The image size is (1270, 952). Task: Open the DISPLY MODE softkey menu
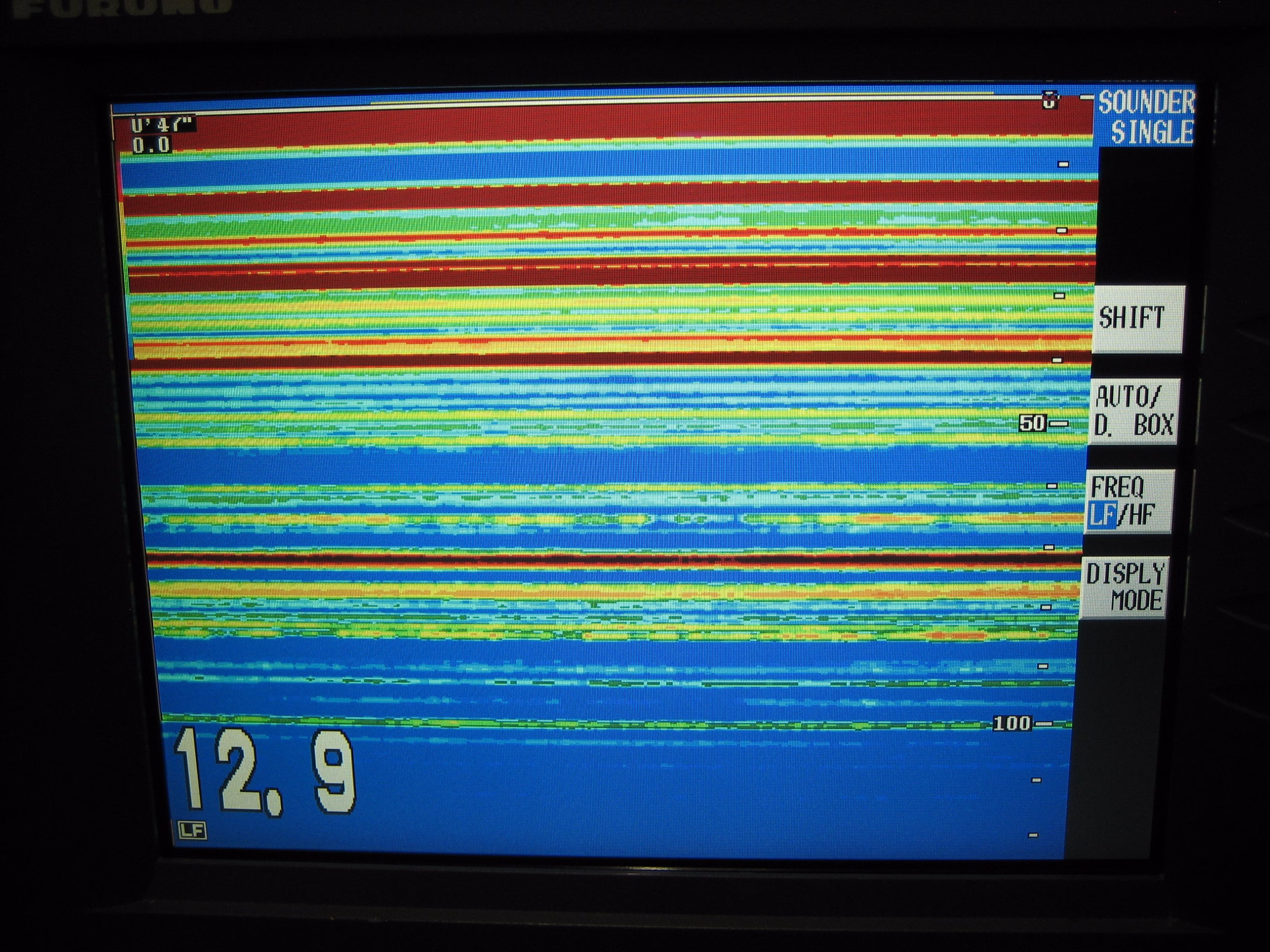(1123, 588)
